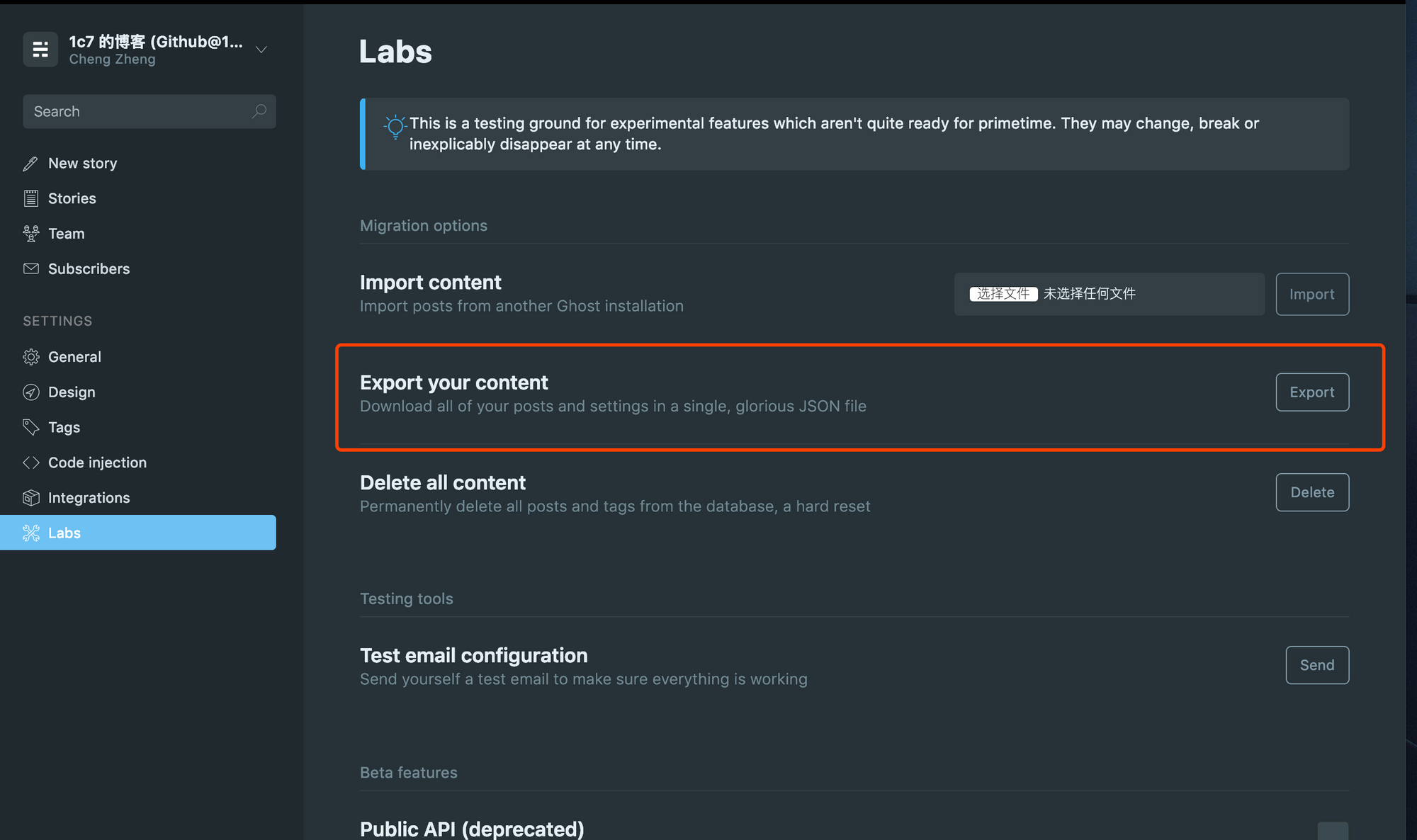Click the Team people icon
Viewport: 1417px width, 840px height.
click(30, 234)
